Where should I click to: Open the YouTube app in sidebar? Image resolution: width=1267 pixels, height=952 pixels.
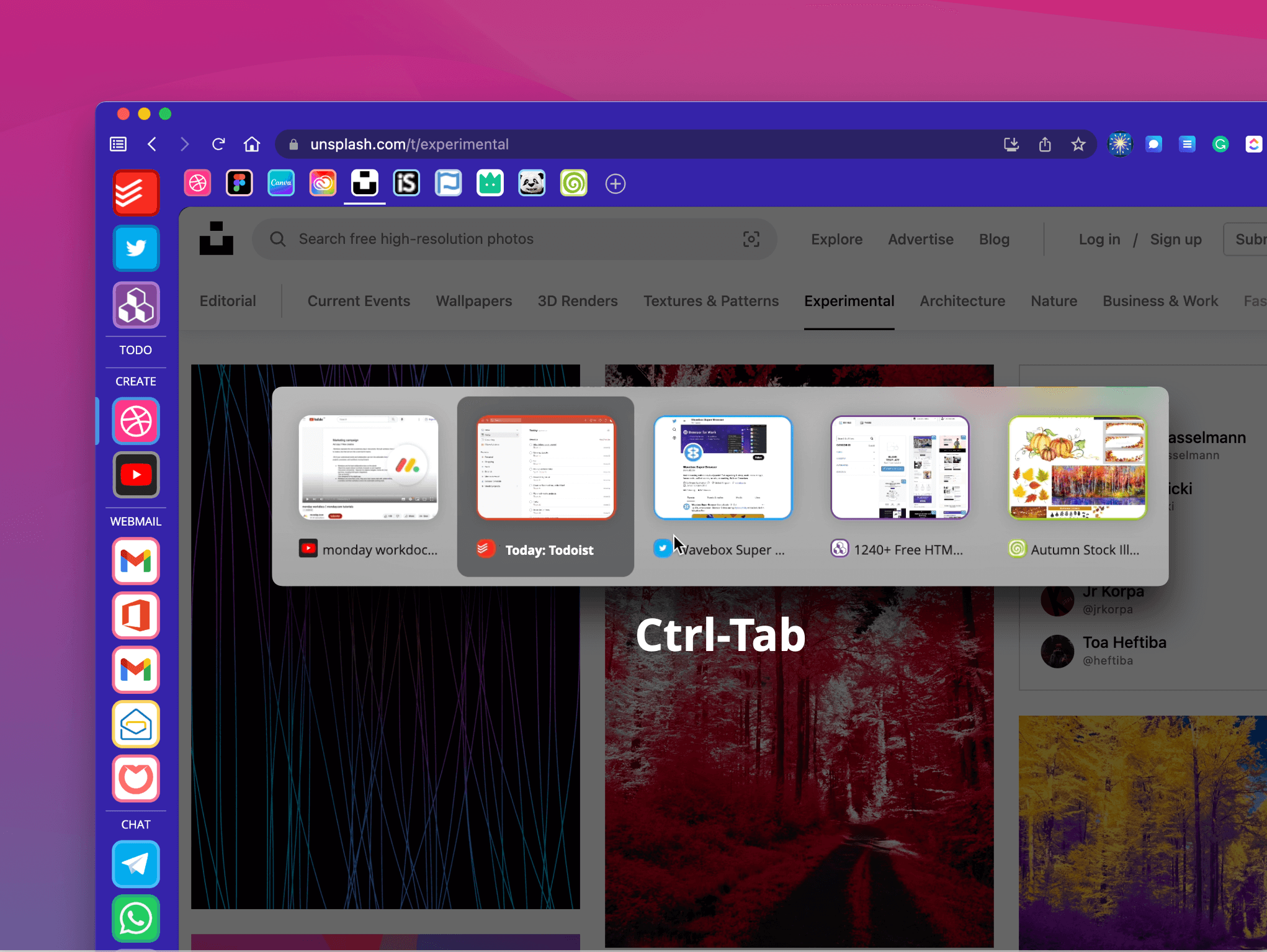[136, 475]
